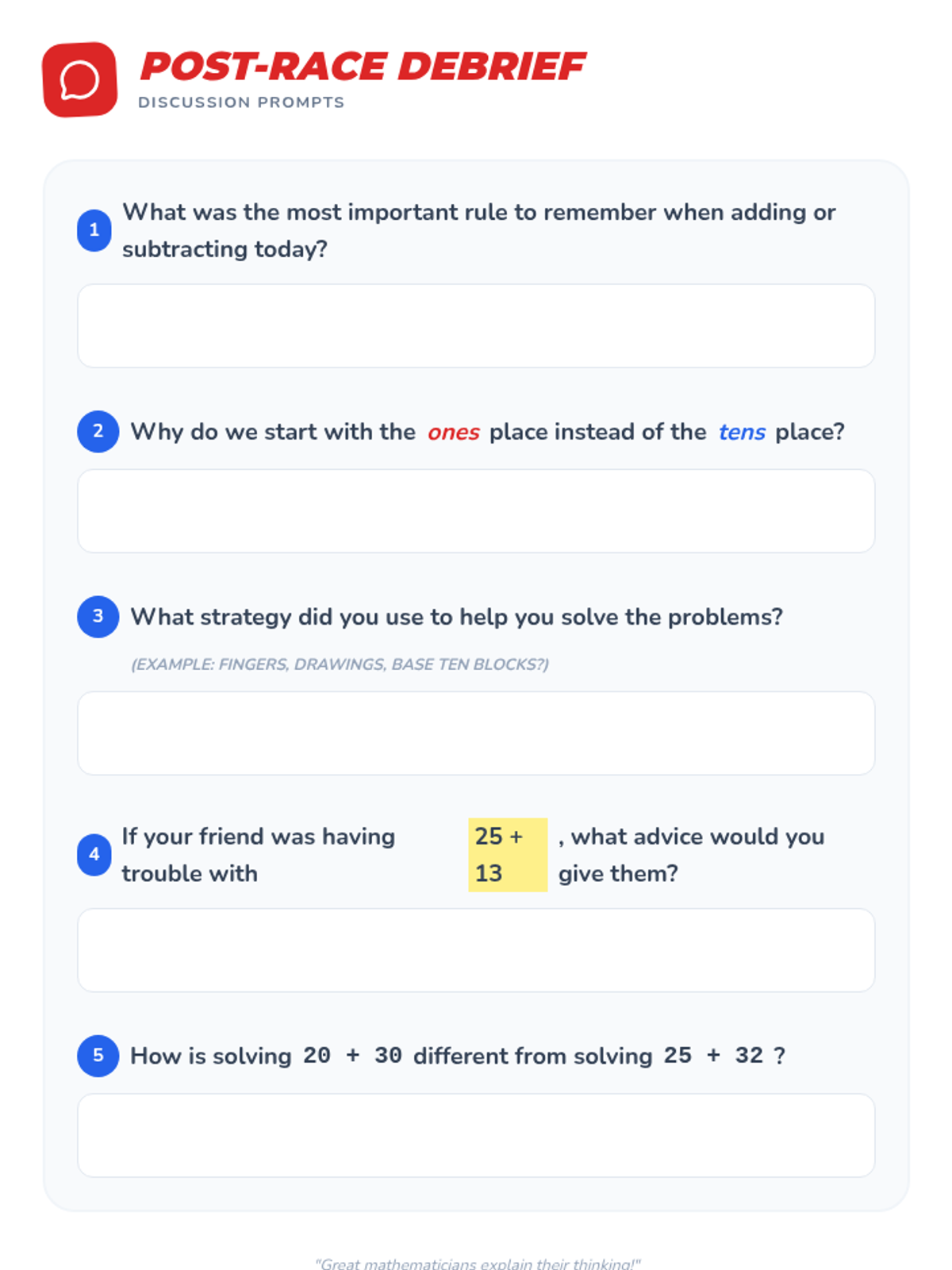Click the answer box for question 5

click(x=476, y=1134)
